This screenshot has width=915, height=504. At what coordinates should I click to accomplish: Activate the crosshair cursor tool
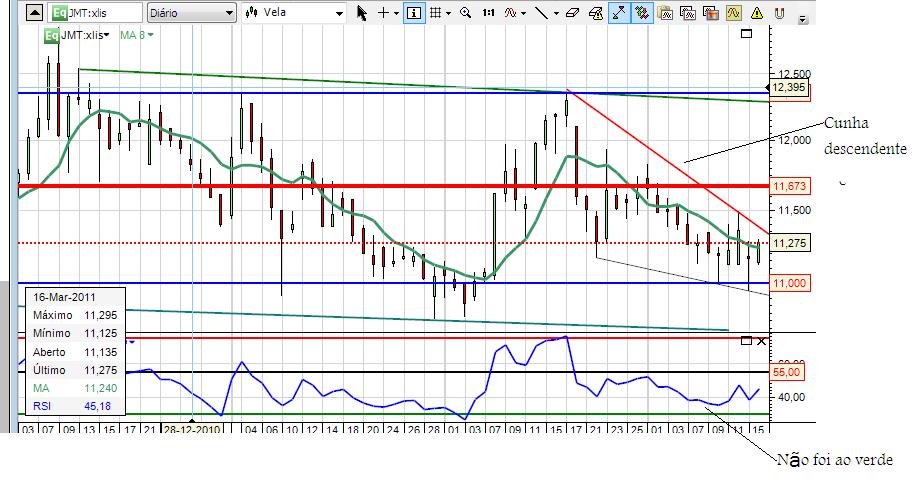(x=383, y=13)
